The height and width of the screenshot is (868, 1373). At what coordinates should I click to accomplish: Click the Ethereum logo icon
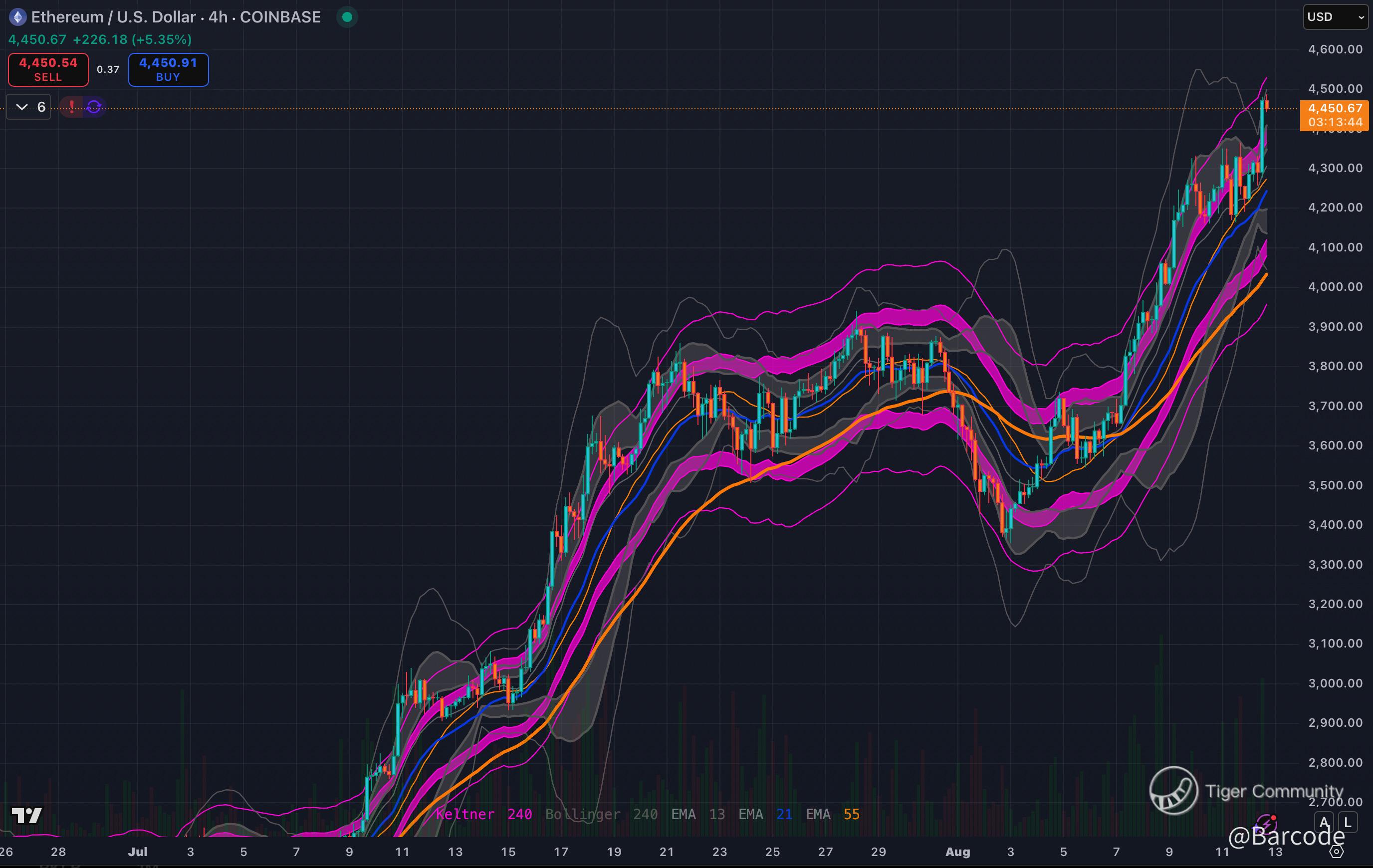click(x=17, y=17)
